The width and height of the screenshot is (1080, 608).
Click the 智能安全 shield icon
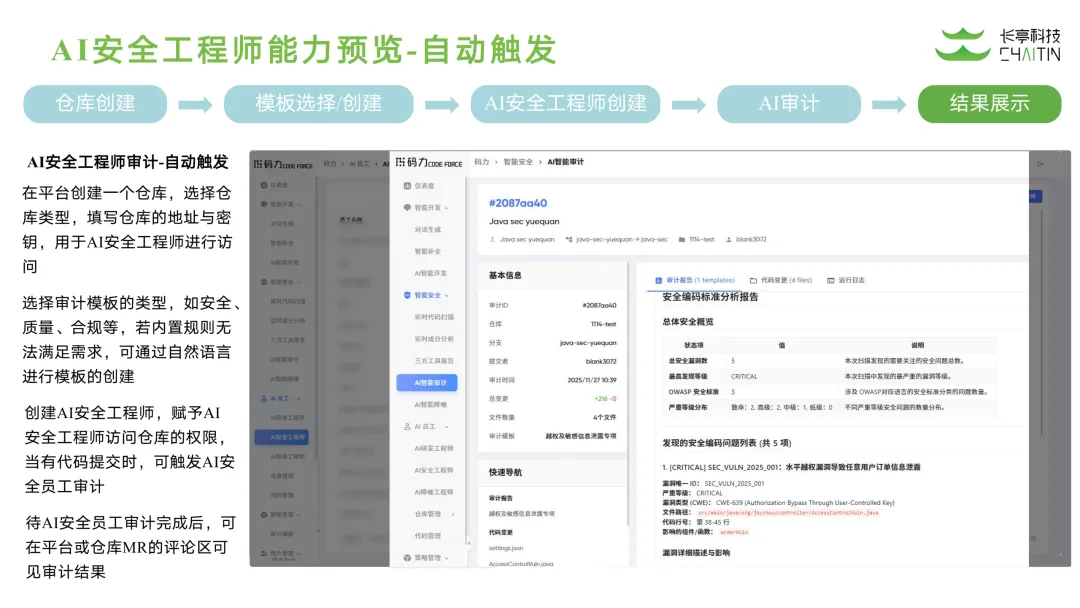click(407, 295)
